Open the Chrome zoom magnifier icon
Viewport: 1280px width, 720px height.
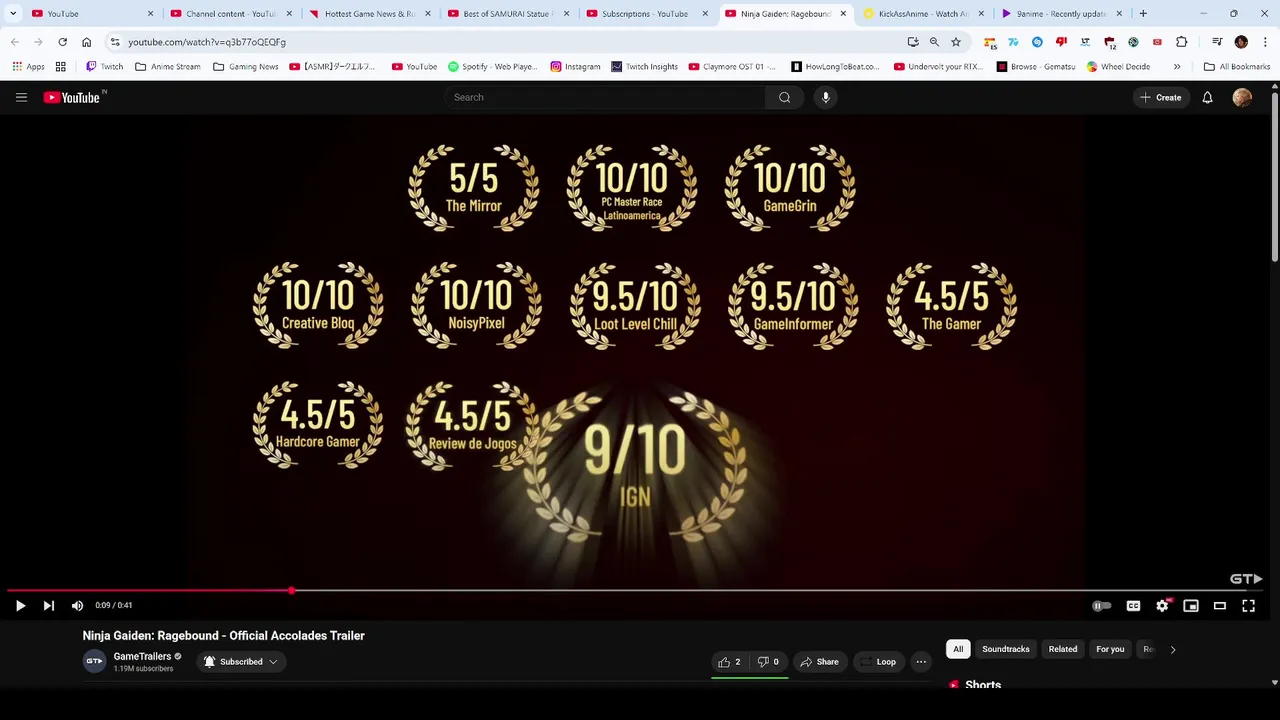click(x=934, y=42)
